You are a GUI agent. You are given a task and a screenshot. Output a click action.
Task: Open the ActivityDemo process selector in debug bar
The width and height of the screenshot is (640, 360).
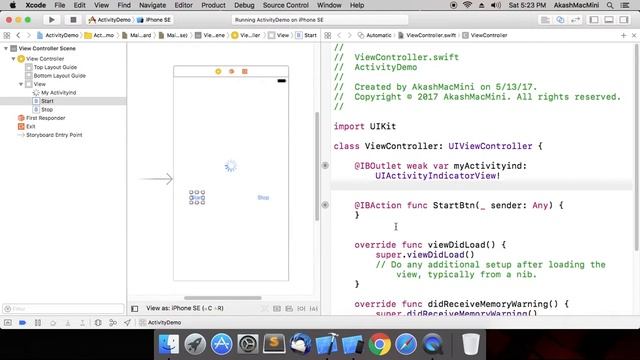coord(160,322)
